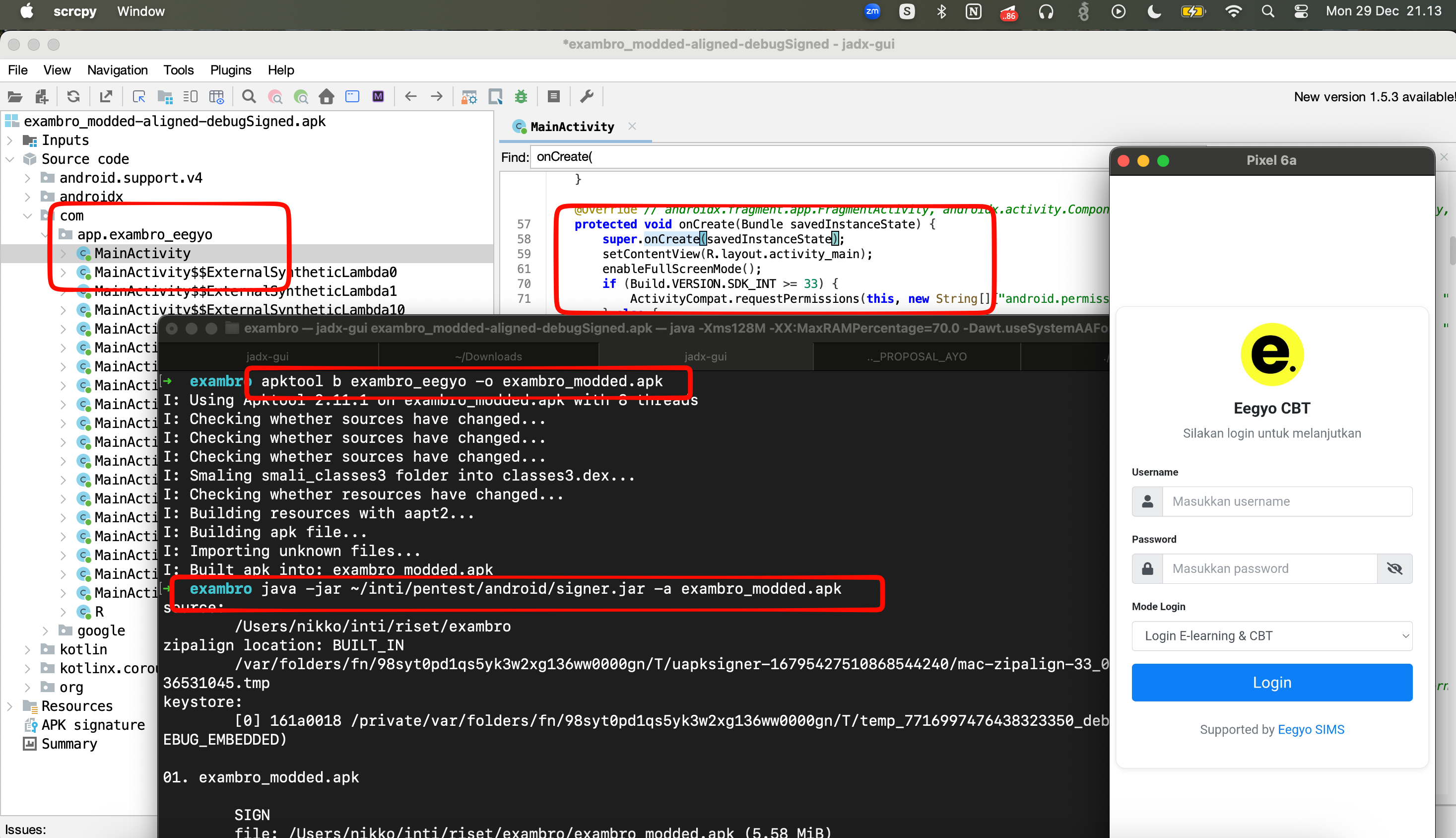
Task: Click the navigate back arrow icon
Action: (410, 97)
